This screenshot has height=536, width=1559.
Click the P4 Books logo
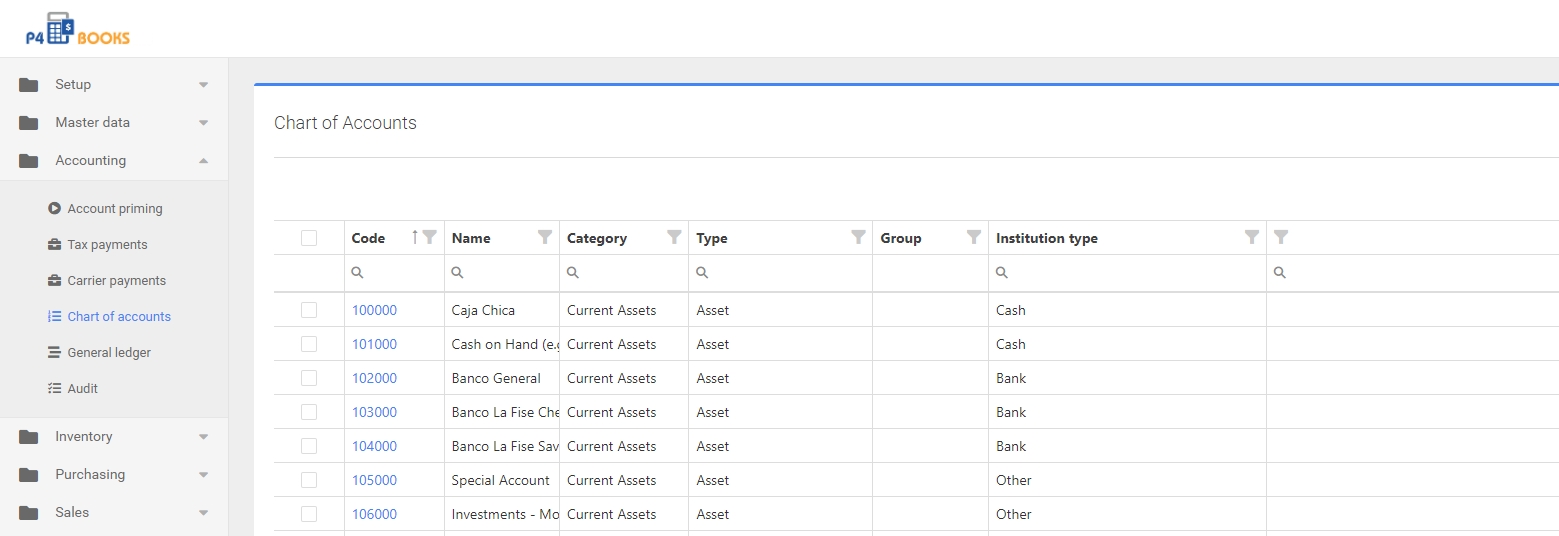[78, 30]
